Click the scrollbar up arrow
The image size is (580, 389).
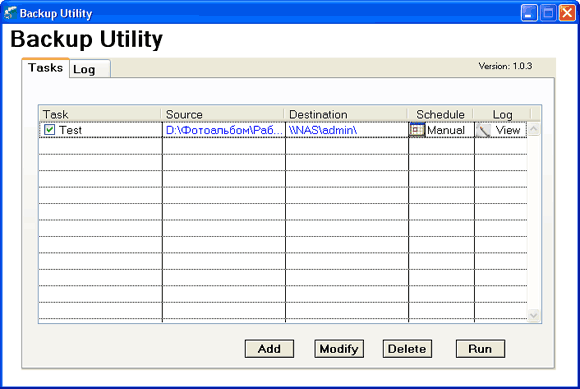(533, 129)
